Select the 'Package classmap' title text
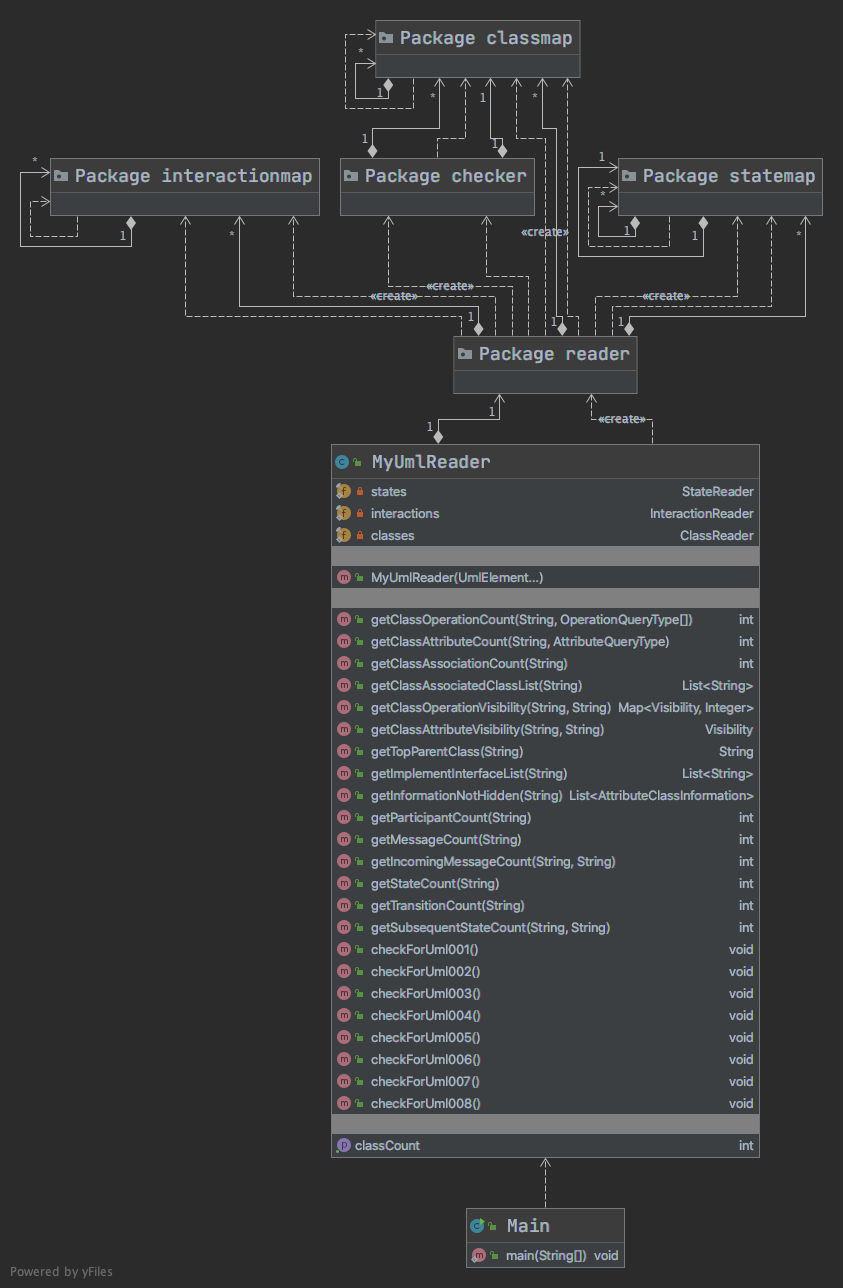This screenshot has height=1288, width=843. pos(486,38)
